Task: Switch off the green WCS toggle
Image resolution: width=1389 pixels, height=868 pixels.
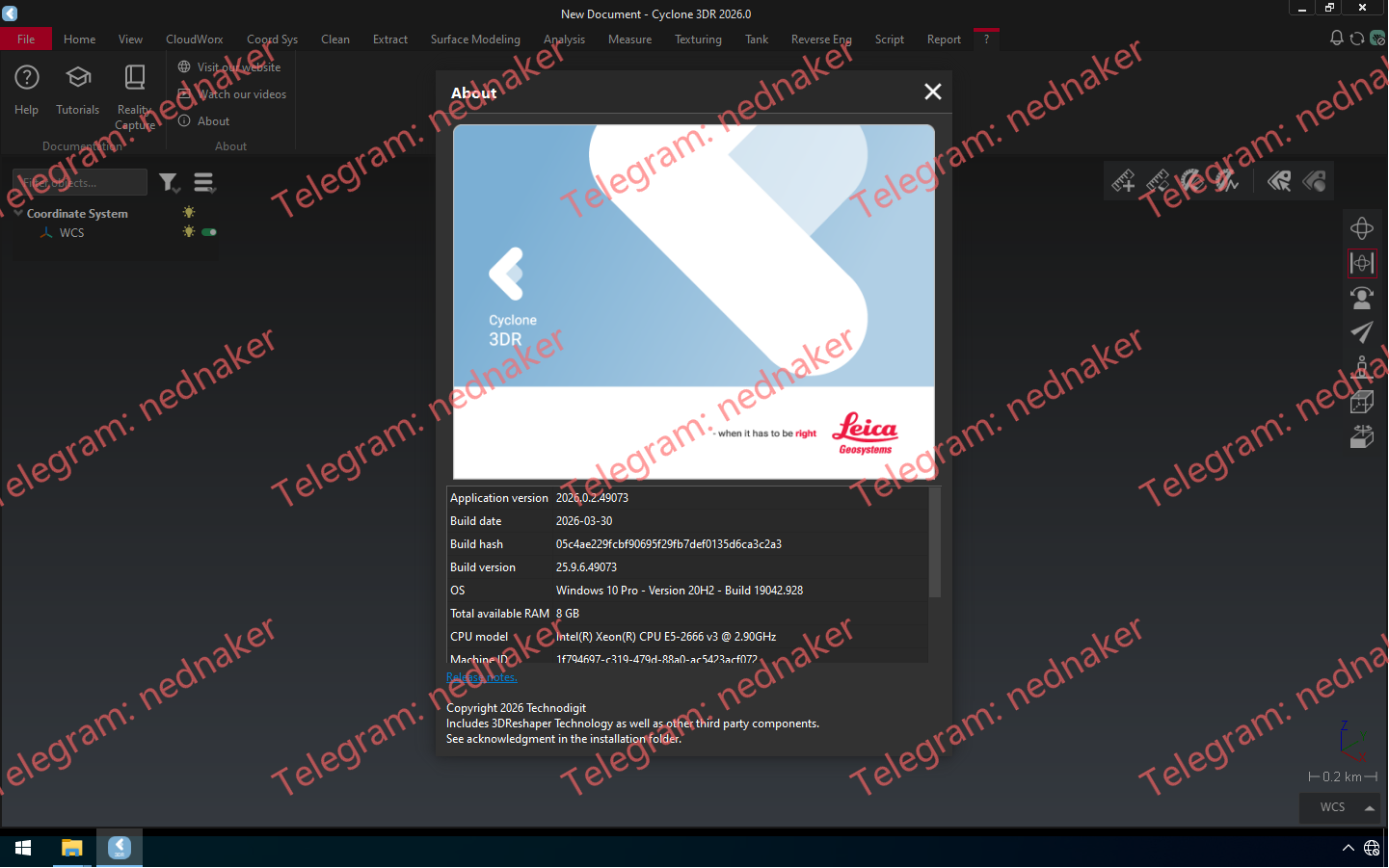Action: click(209, 232)
